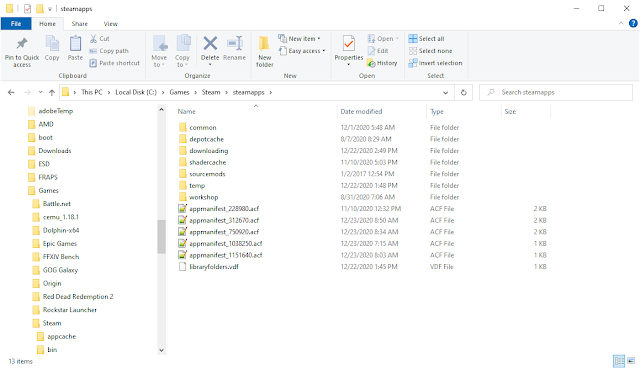This screenshot has height=368, width=640.
Task: Click Invert selection command
Action: [436, 63]
